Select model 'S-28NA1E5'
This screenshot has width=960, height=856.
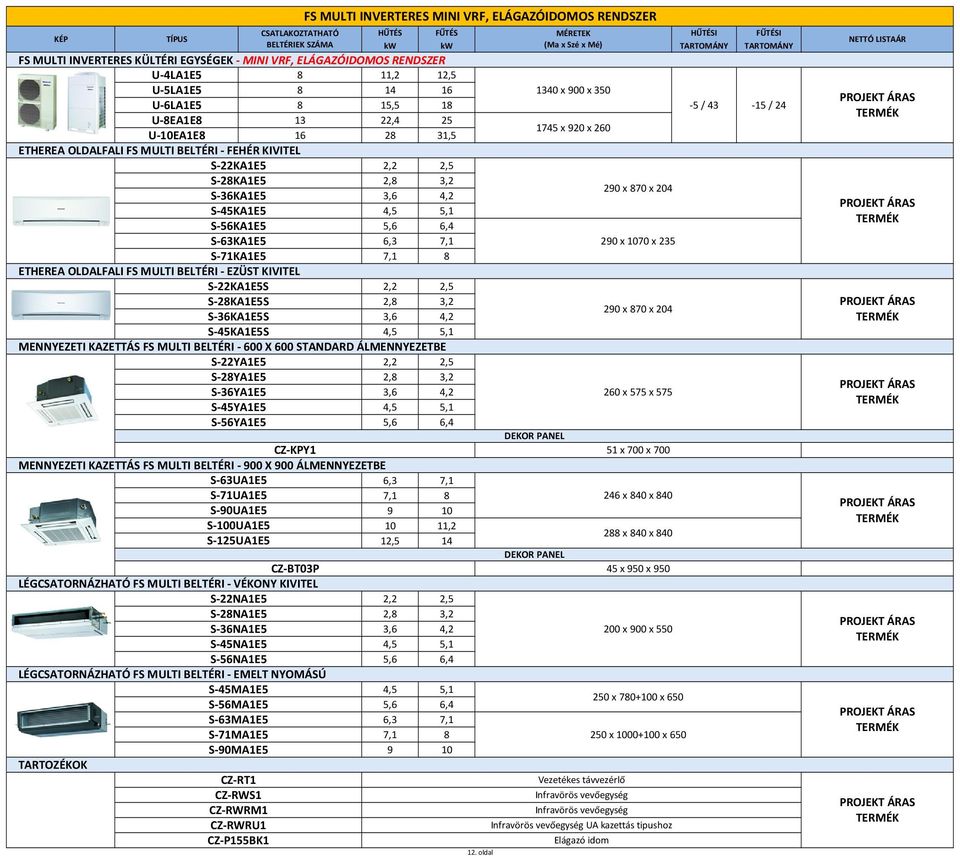[238, 614]
